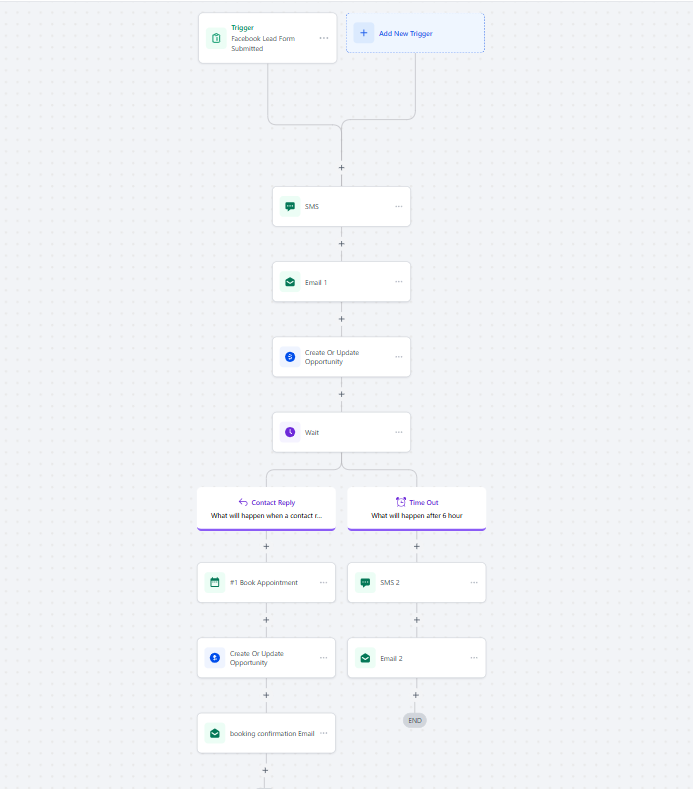Click the booking confirmation Email envelope icon
Screen dimensions: 693x789
click(214, 733)
